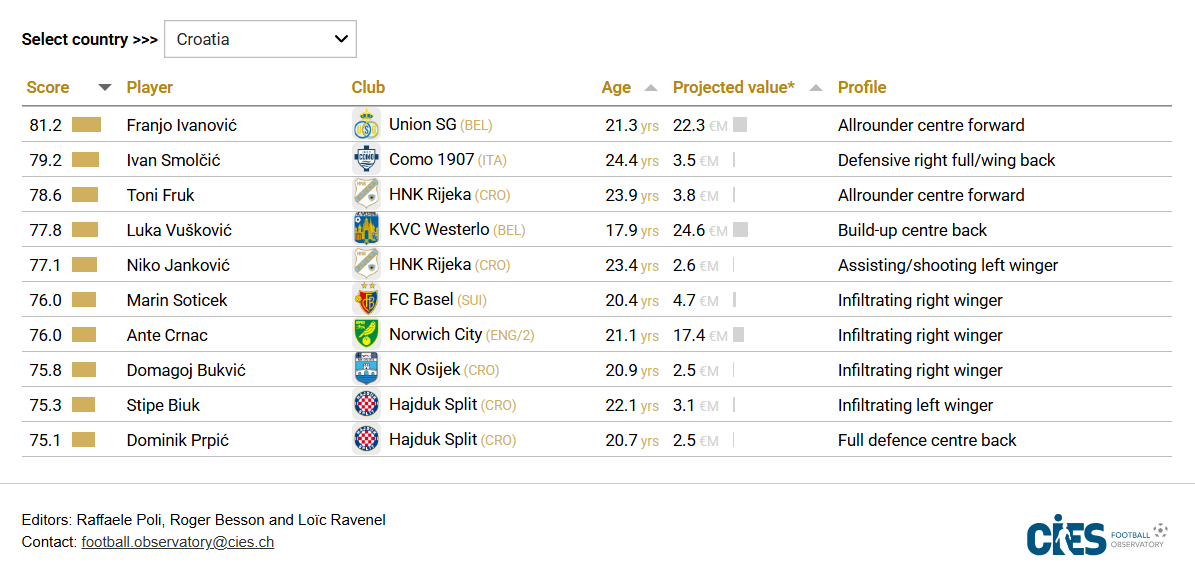The image size is (1195, 584).
Task: Click Stipe Biuk's Hajduk Split crest
Action: tap(366, 405)
